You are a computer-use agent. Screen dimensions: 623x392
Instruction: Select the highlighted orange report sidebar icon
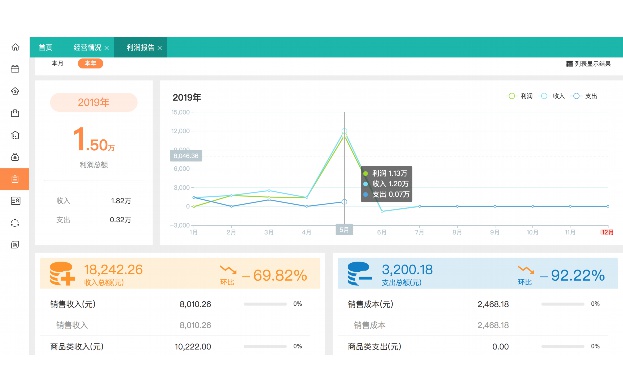[x=15, y=179]
